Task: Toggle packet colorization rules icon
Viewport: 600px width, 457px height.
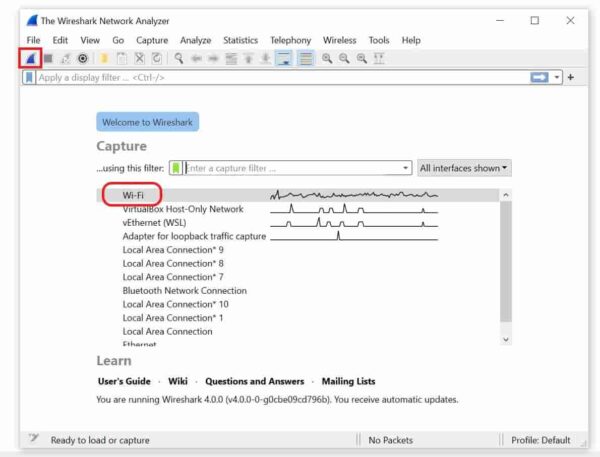Action: pyautogui.click(x=305, y=59)
